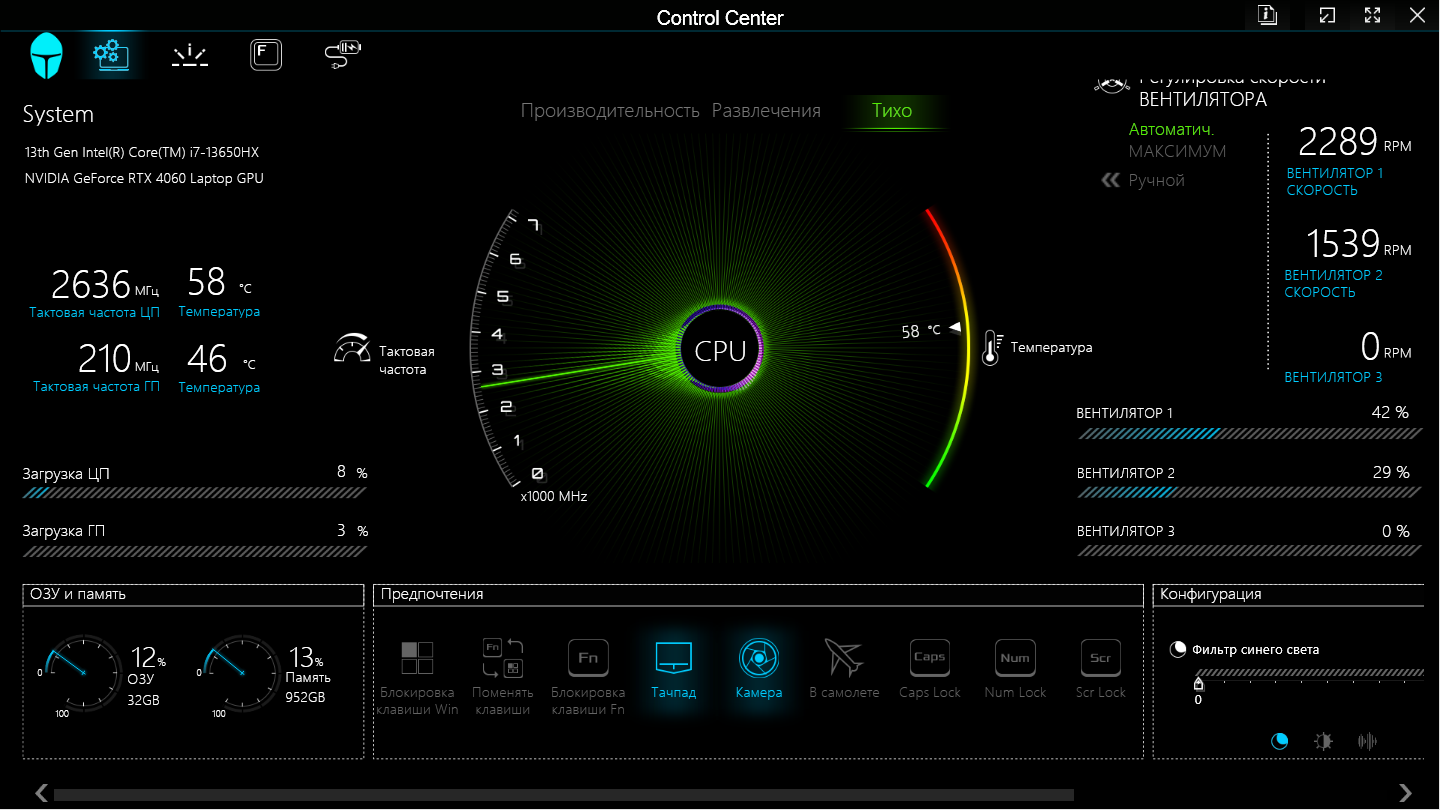Click the right scroll arrow at bottom

point(1405,794)
